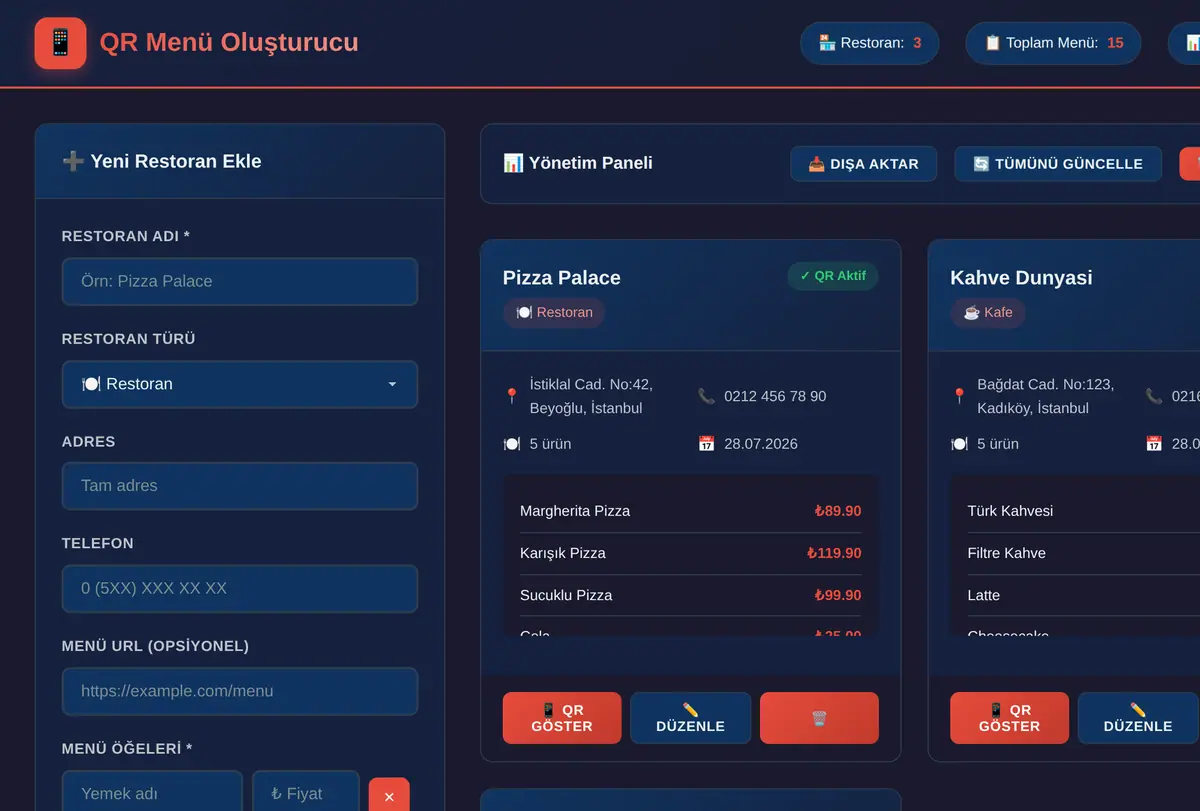Image resolution: width=1200 pixels, height=811 pixels.
Task: Select the Filtre Kahve menu row
Action: [x=1084, y=553]
